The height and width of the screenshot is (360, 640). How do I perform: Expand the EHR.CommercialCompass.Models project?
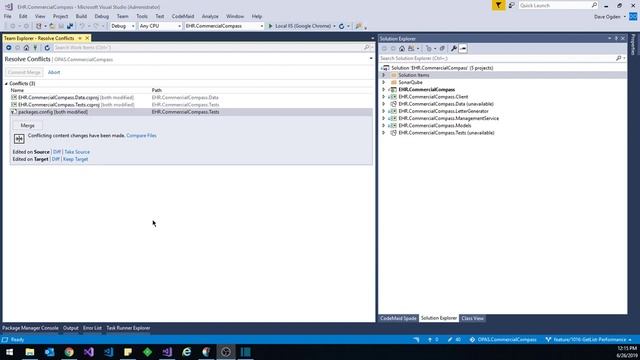click(383, 126)
